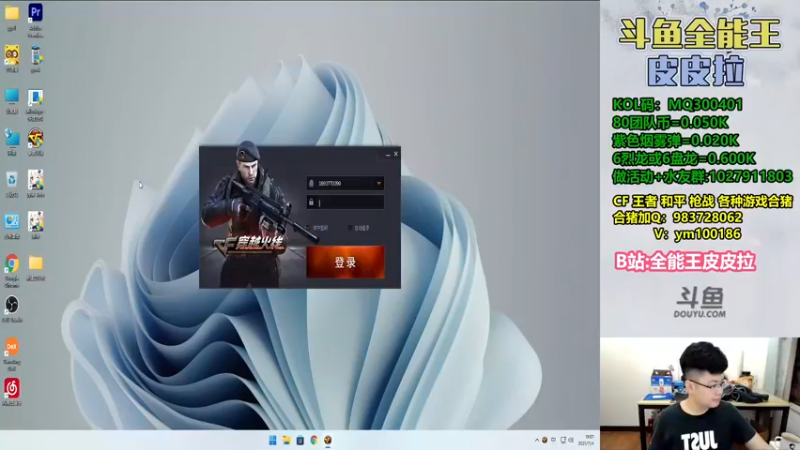Open the taskbar clock and date
The image size is (800, 450).
(x=588, y=440)
